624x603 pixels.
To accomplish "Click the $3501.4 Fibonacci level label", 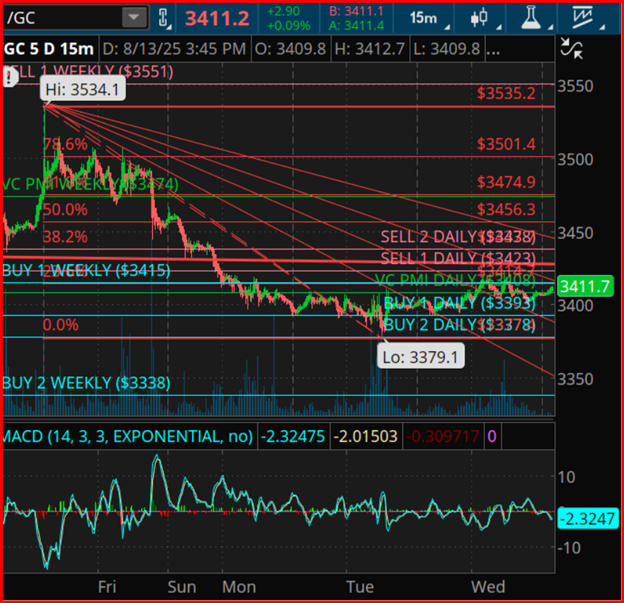I will [506, 144].
